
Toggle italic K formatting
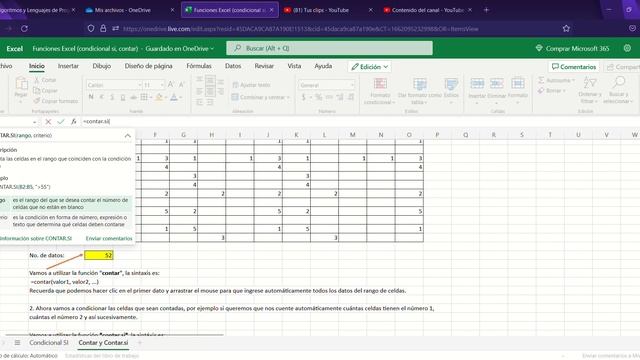[x=102, y=97]
